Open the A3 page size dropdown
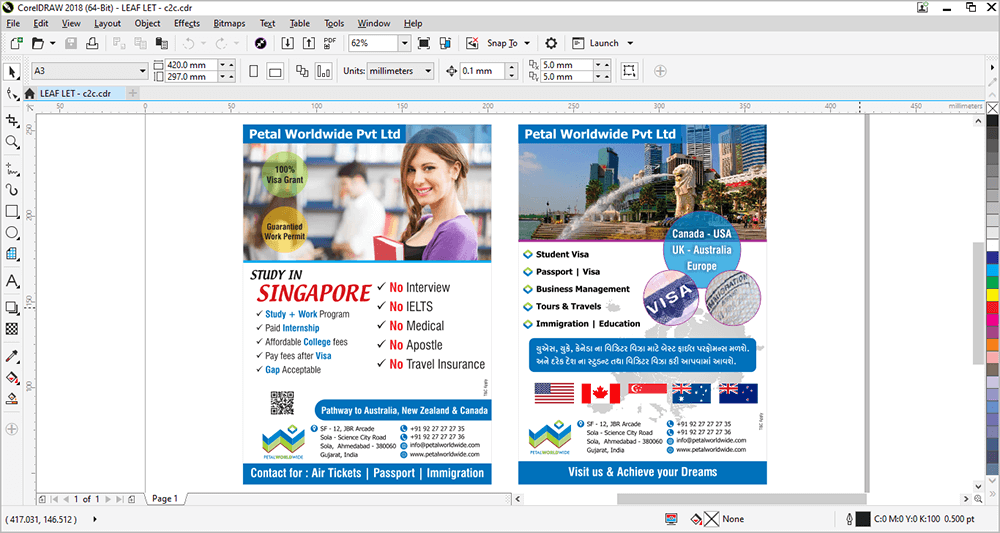Viewport: 1000px width, 533px height. [x=143, y=71]
